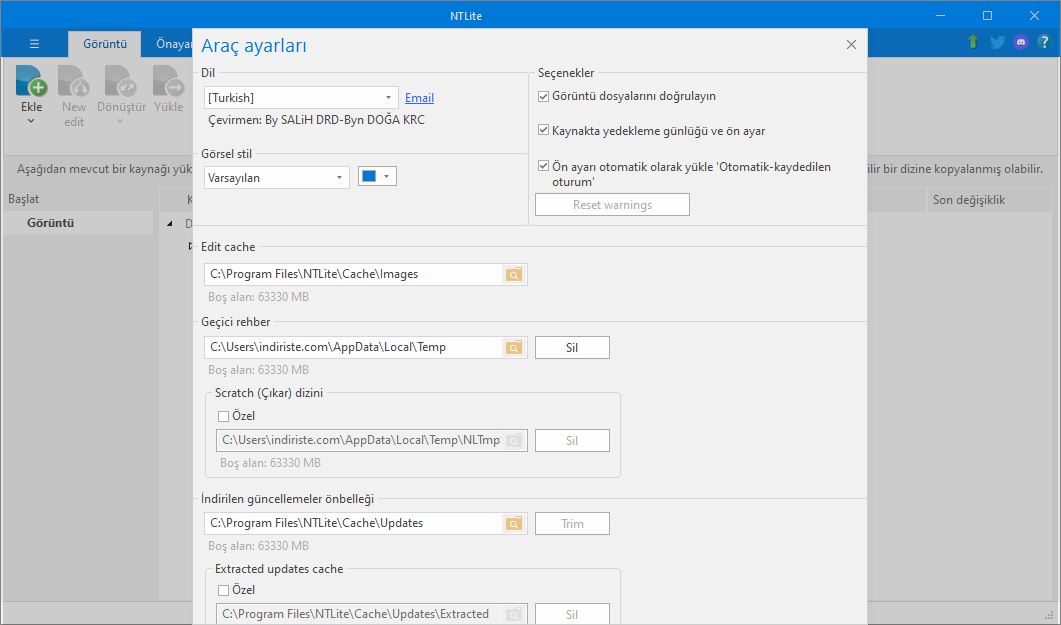Collapse the first tree node arrow in image list
1061x625 pixels.
170,223
